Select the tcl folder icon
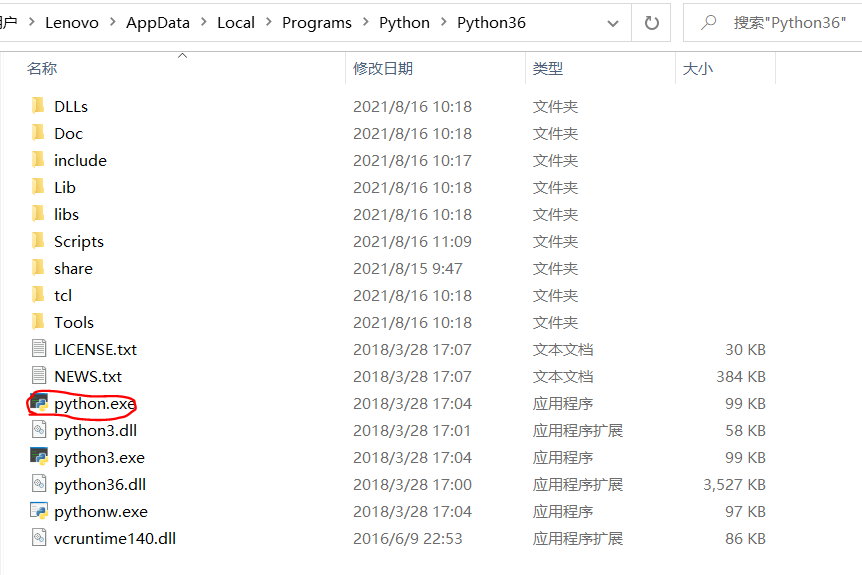862x575 pixels. (x=38, y=294)
